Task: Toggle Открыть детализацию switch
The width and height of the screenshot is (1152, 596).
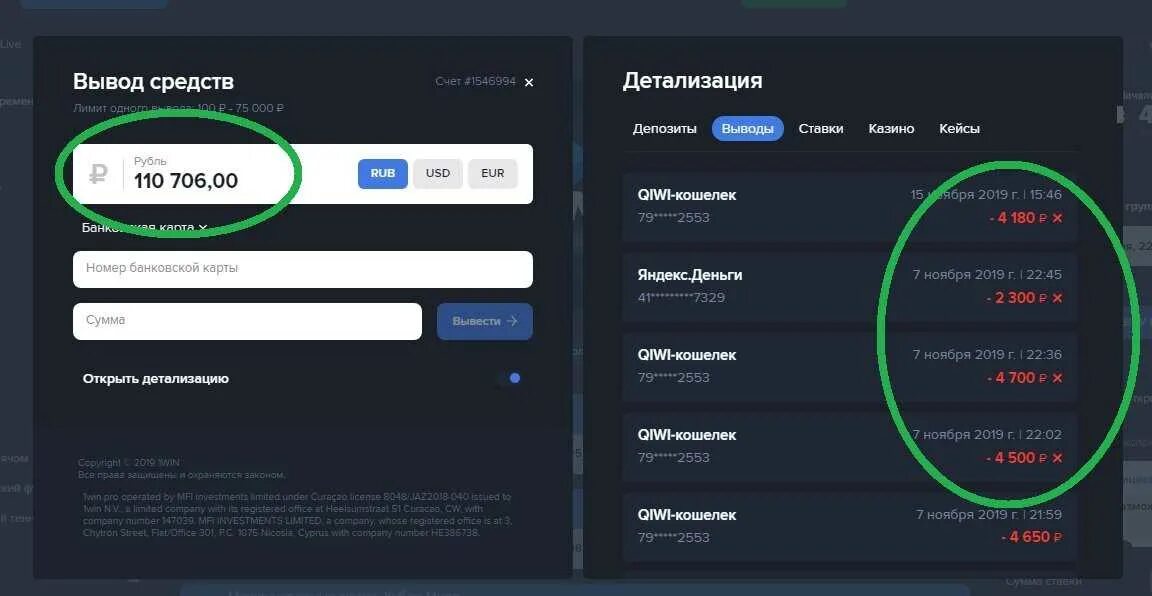Action: [x=508, y=378]
